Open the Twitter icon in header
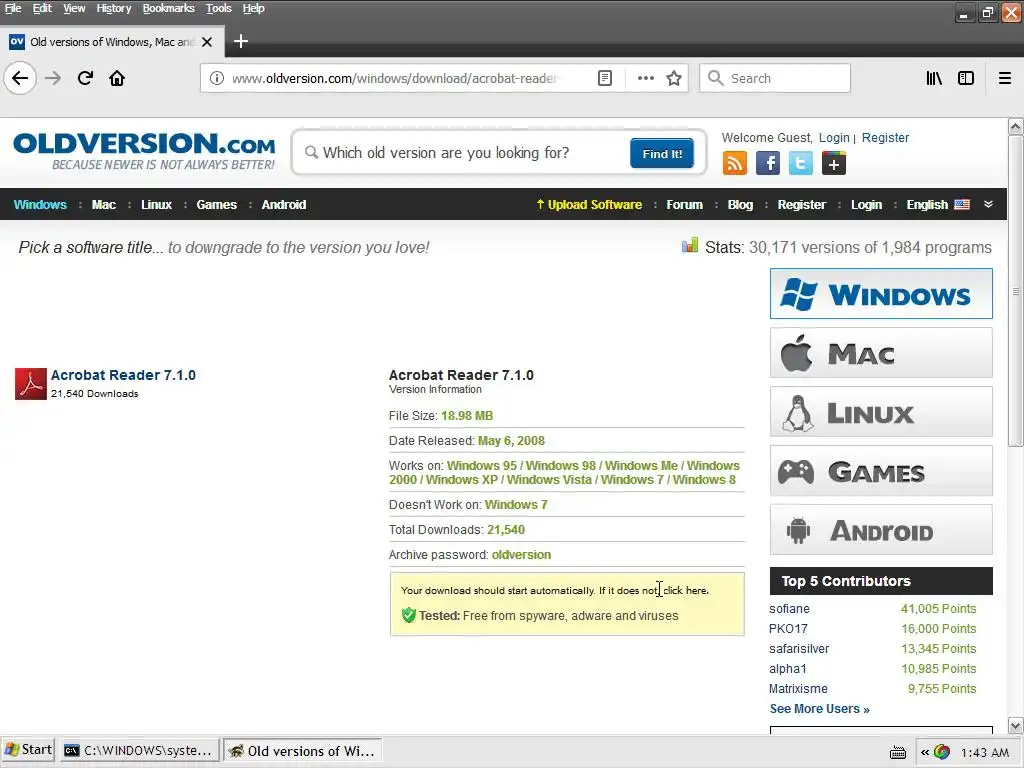Image resolution: width=1024 pixels, height=768 pixels. coord(801,163)
